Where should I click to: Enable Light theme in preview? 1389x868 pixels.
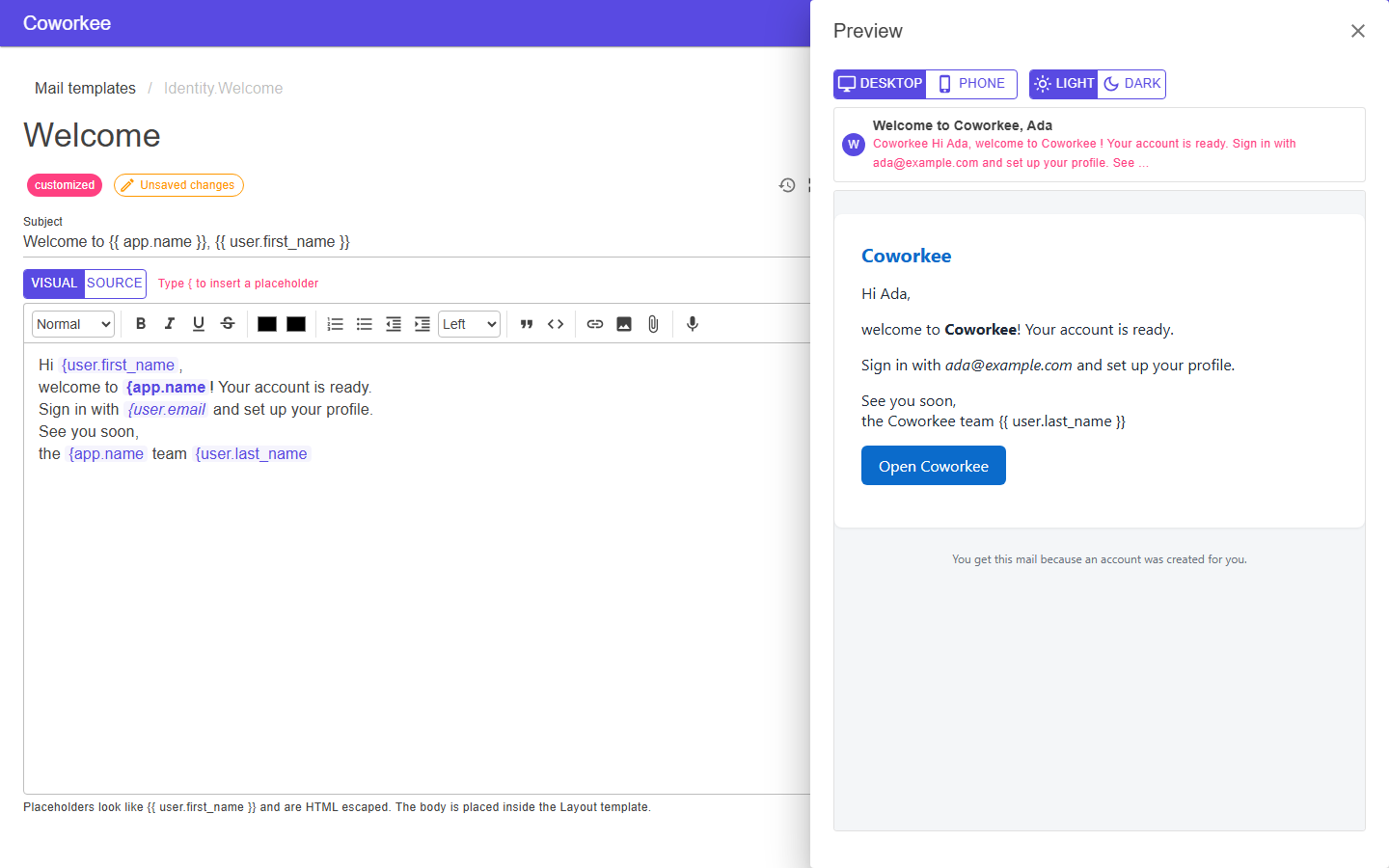[1064, 84]
